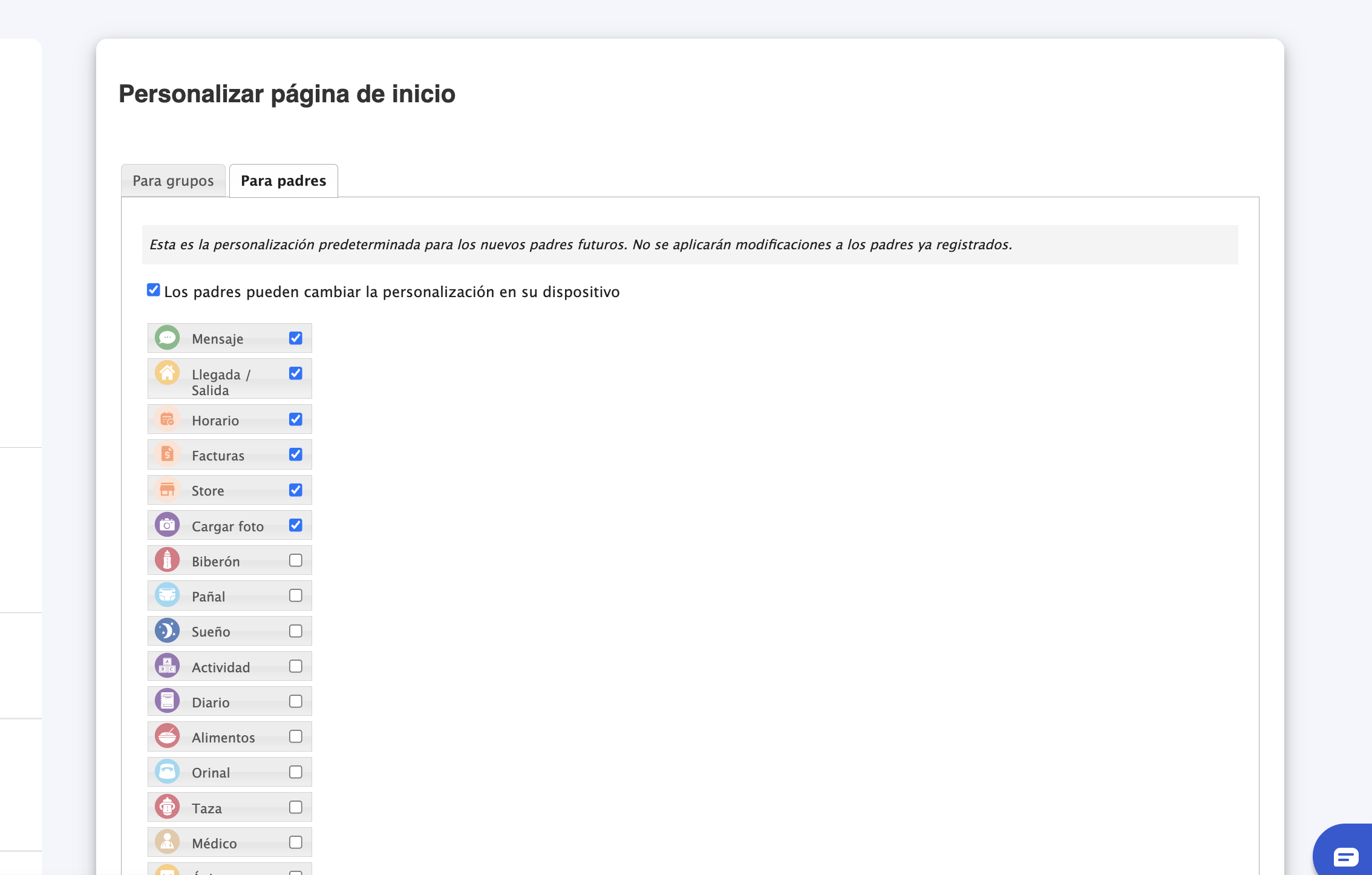
Task: Click the Sueño moon icon
Action: (x=167, y=631)
